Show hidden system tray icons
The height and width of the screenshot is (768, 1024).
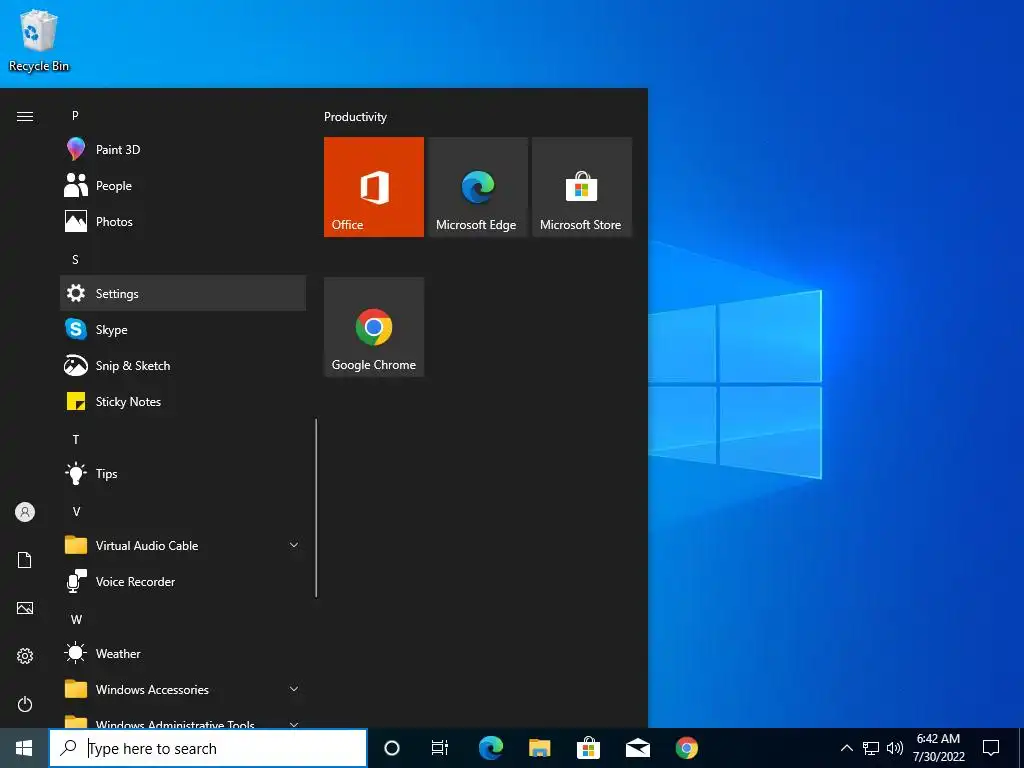tap(846, 748)
